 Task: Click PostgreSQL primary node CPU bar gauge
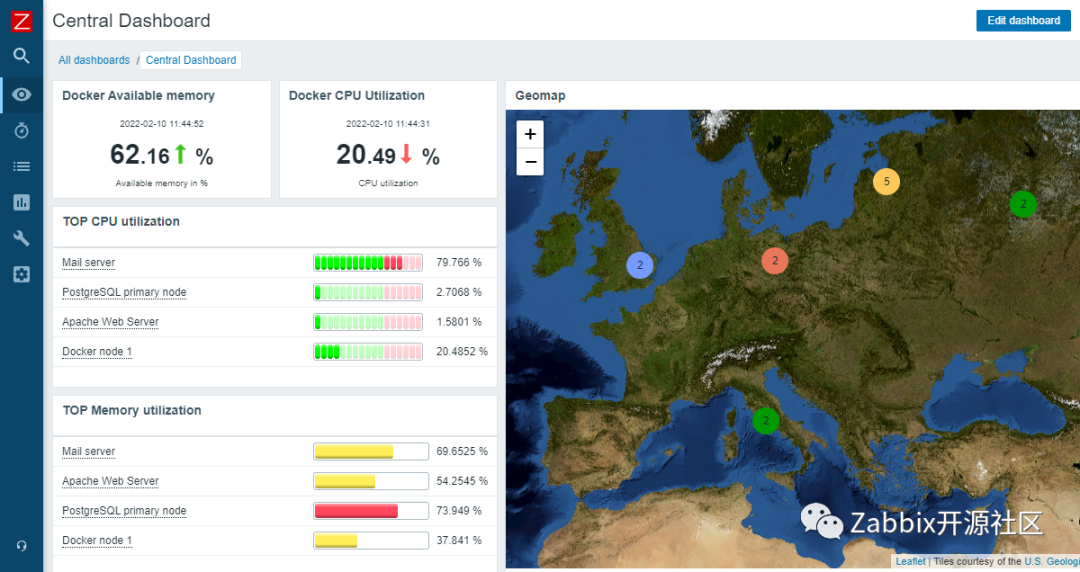(368, 292)
